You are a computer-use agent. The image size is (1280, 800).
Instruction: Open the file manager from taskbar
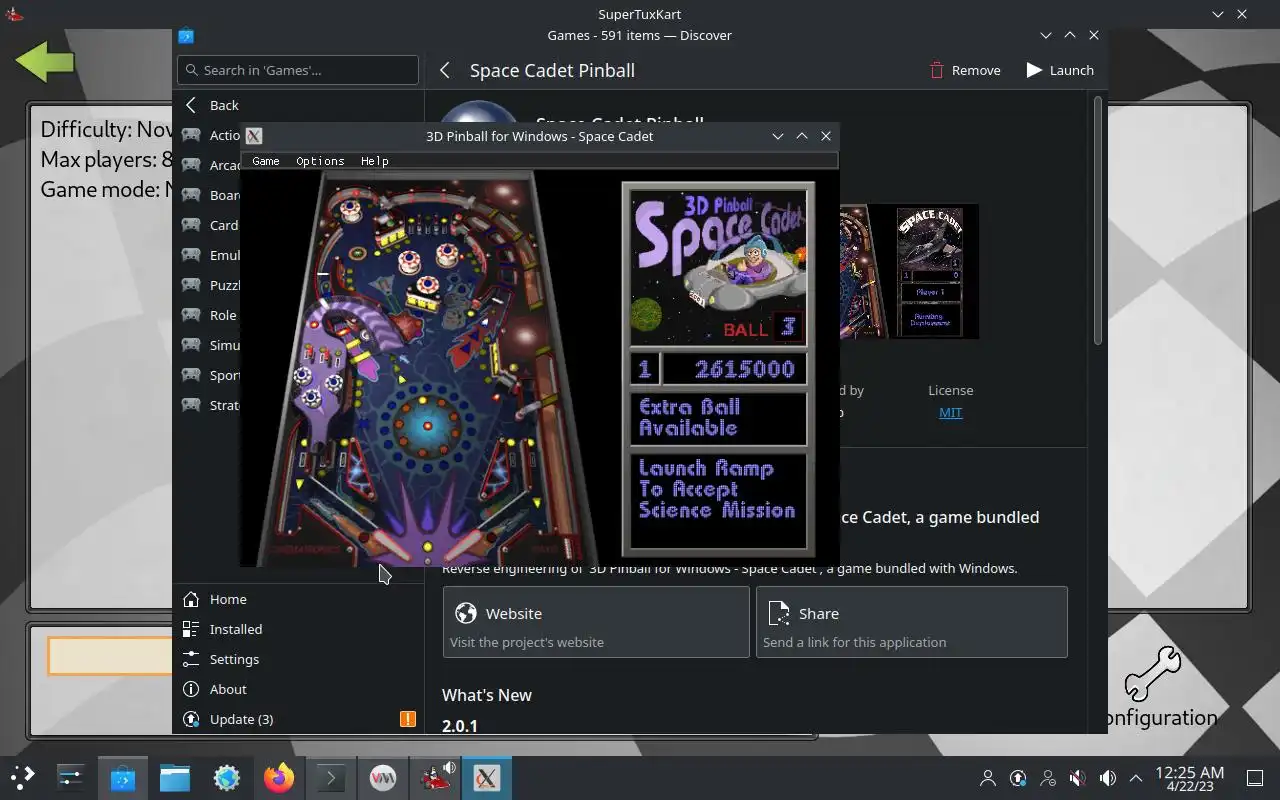[175, 777]
